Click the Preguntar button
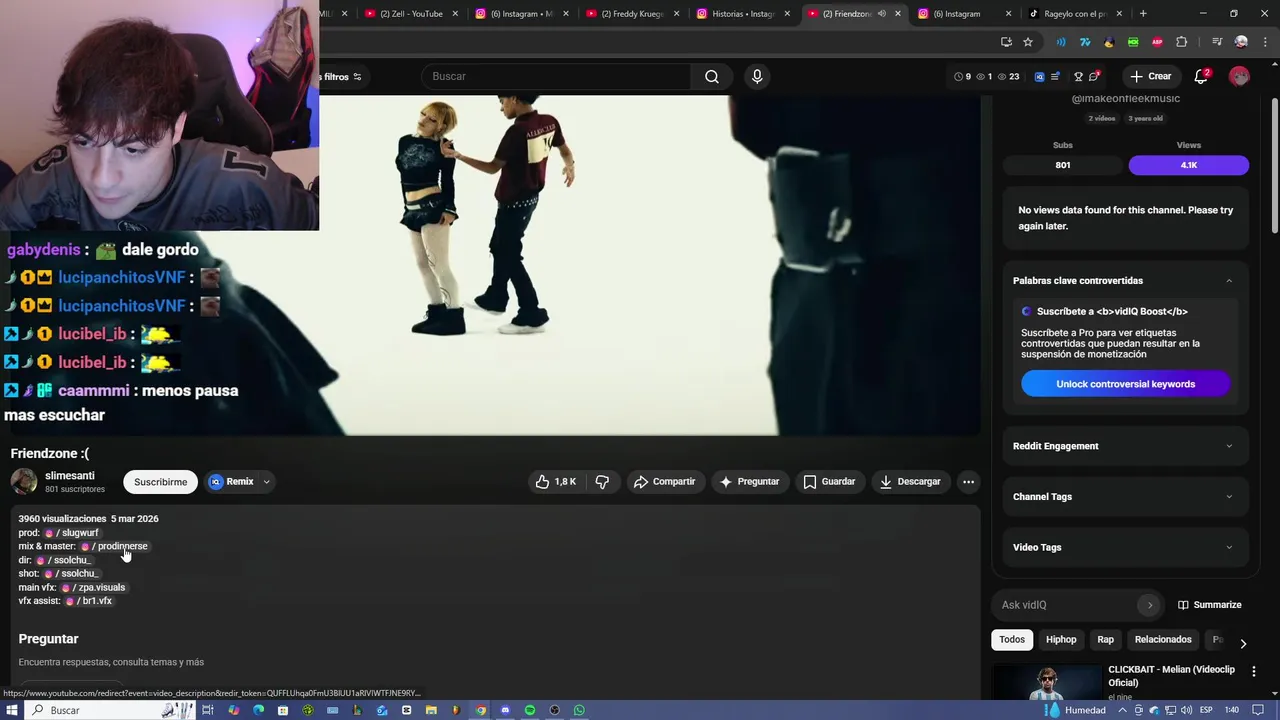Viewport: 1280px width, 720px height. click(749, 481)
